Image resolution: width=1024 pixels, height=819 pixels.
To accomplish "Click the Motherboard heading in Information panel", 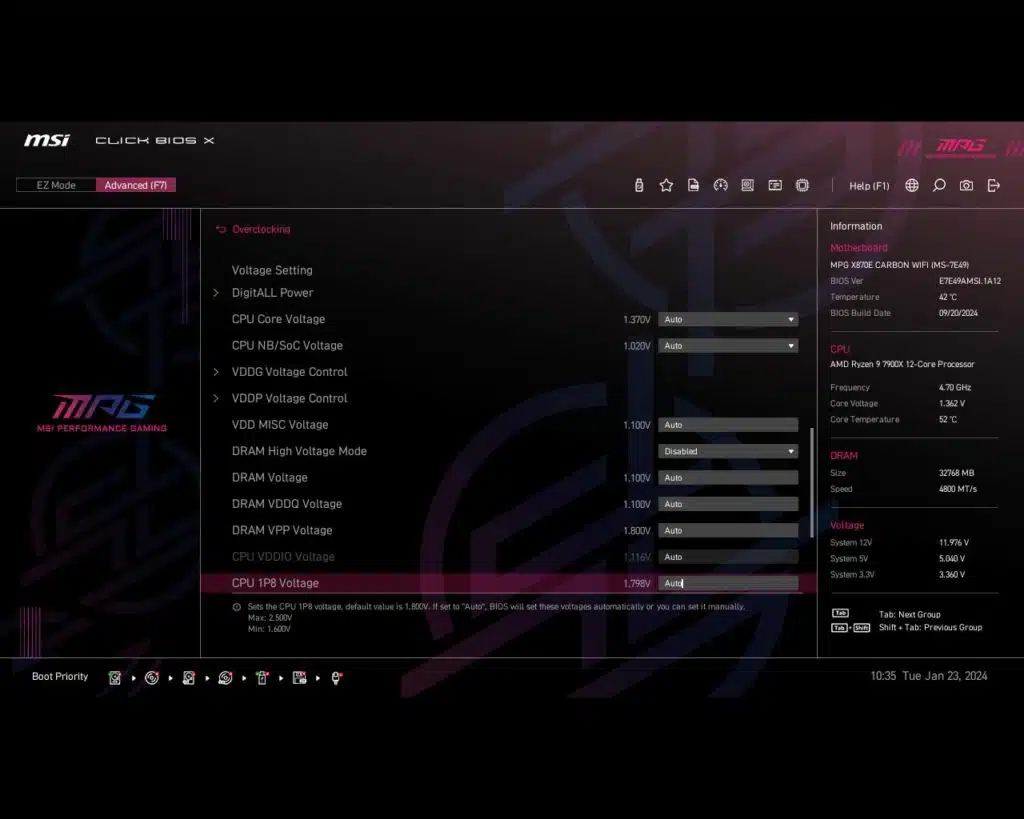I will tap(859, 248).
